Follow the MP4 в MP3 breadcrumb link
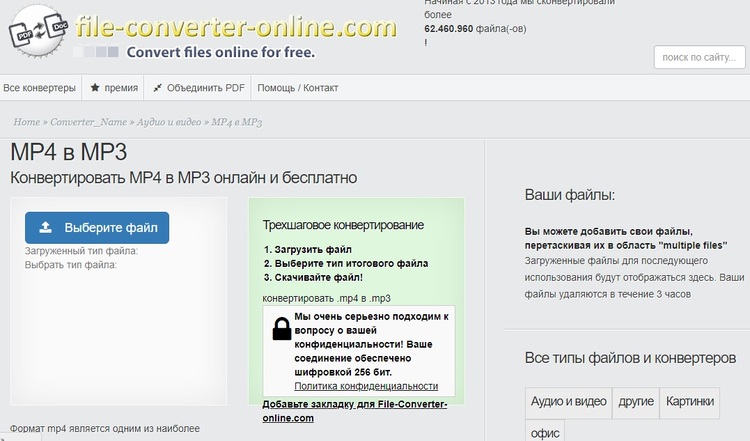Screen dimensions: 750x441 237,122
